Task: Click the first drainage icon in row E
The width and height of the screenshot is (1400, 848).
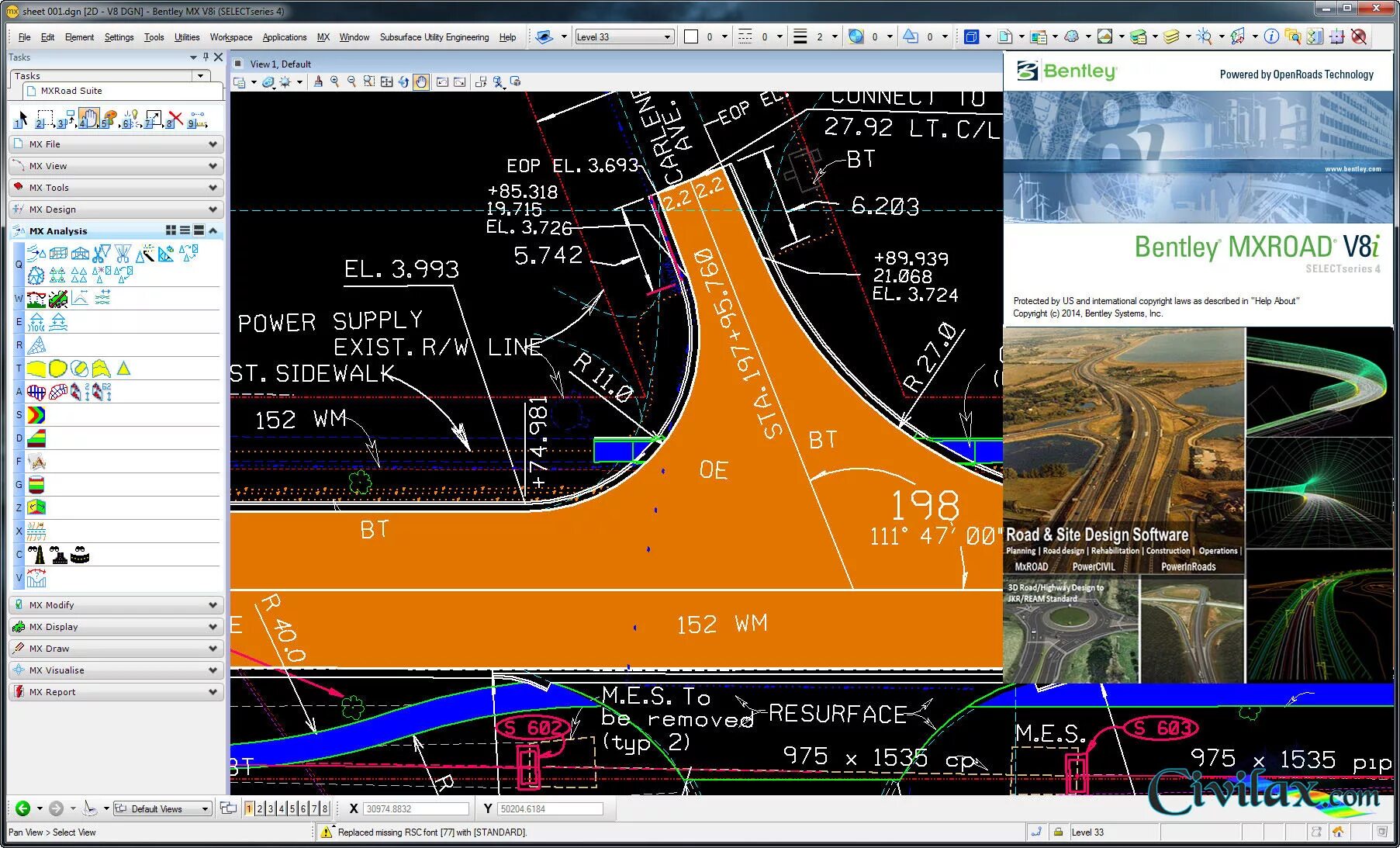Action: [36, 322]
